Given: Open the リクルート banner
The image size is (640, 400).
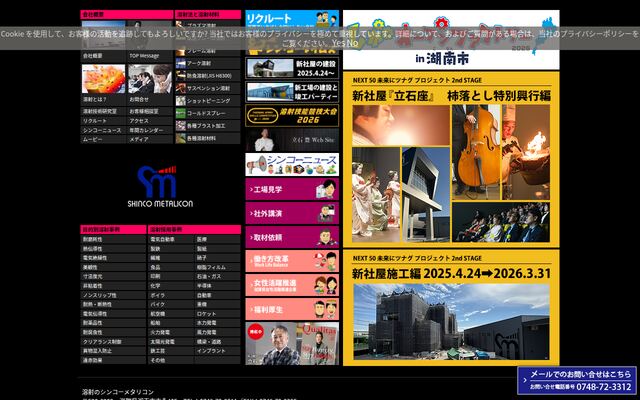Looking at the screenshot, I should coord(292,18).
